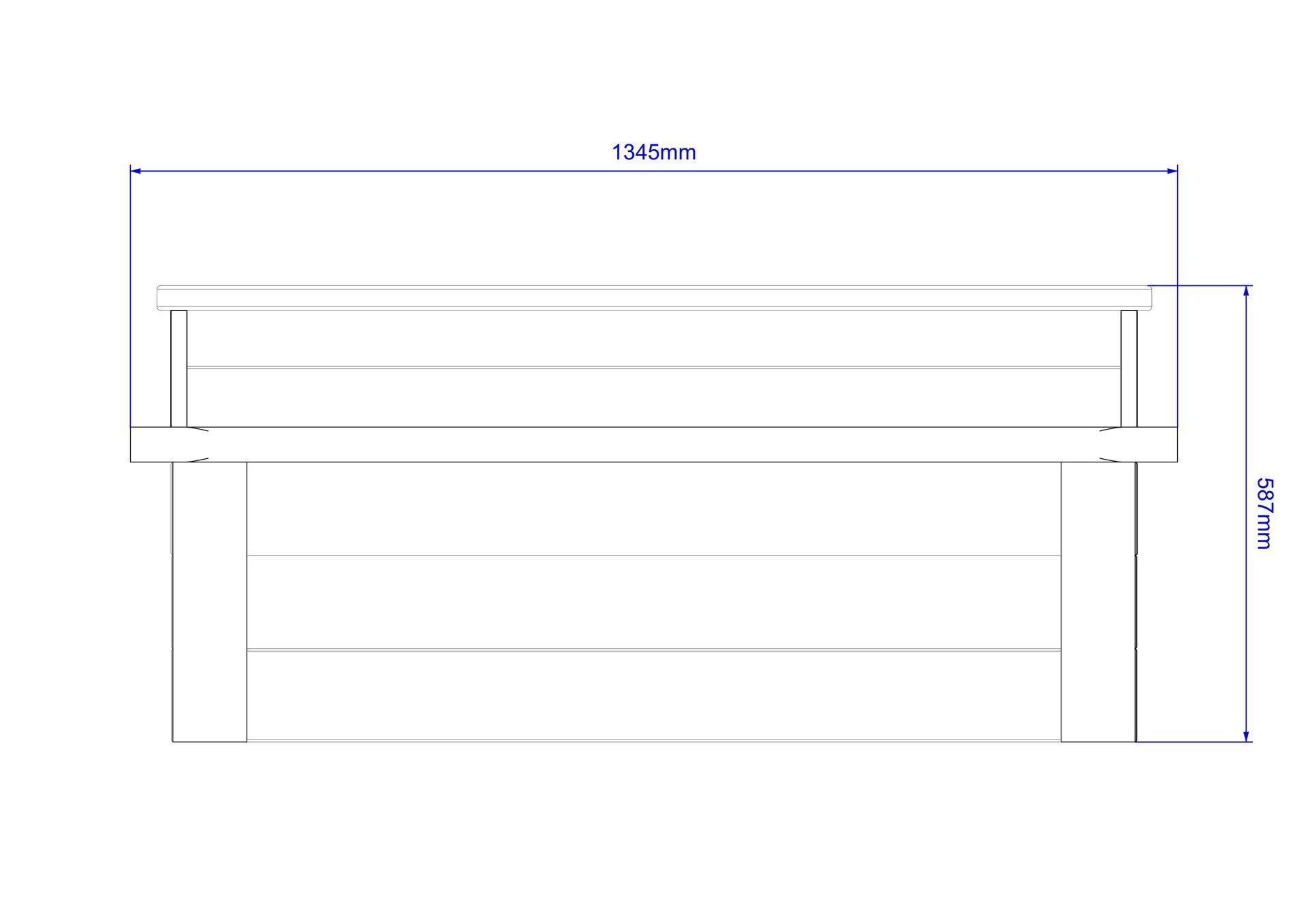Select the long horizontal rim beam center

654,445
